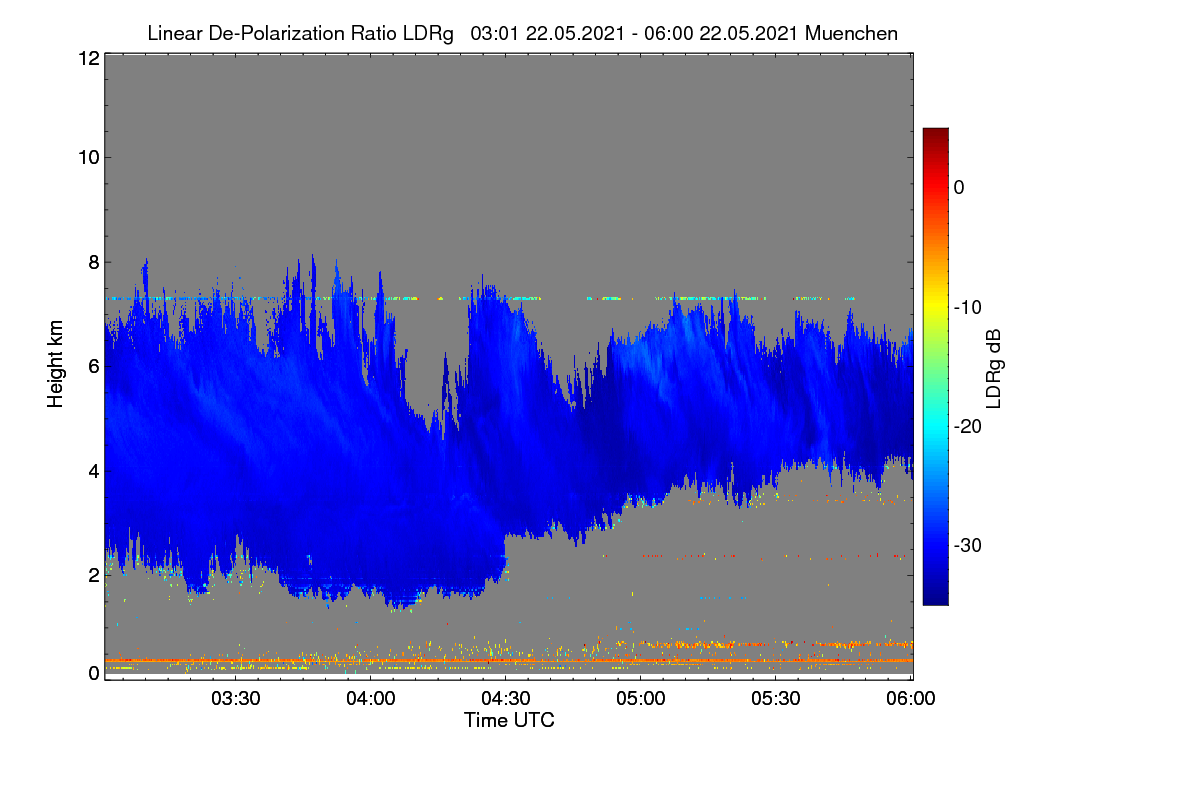Click the height axis label '4'
The image size is (1200, 800).
[92, 470]
